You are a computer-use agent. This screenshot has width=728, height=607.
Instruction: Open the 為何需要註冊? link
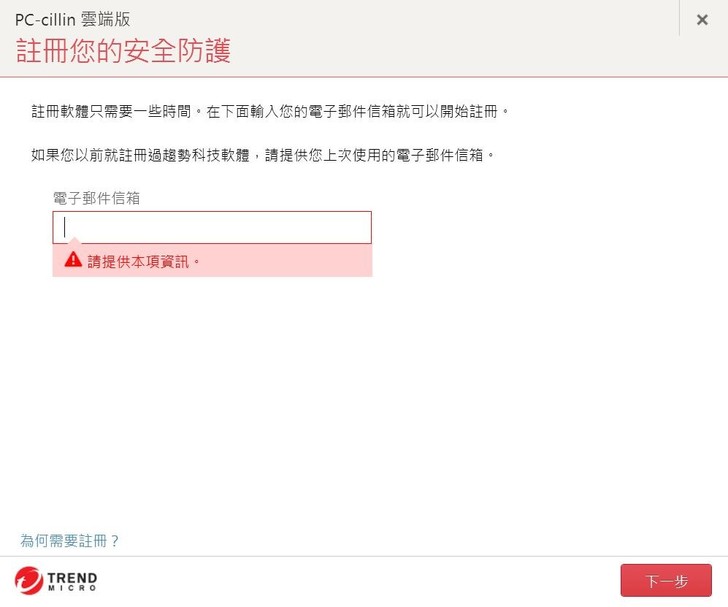click(x=70, y=541)
